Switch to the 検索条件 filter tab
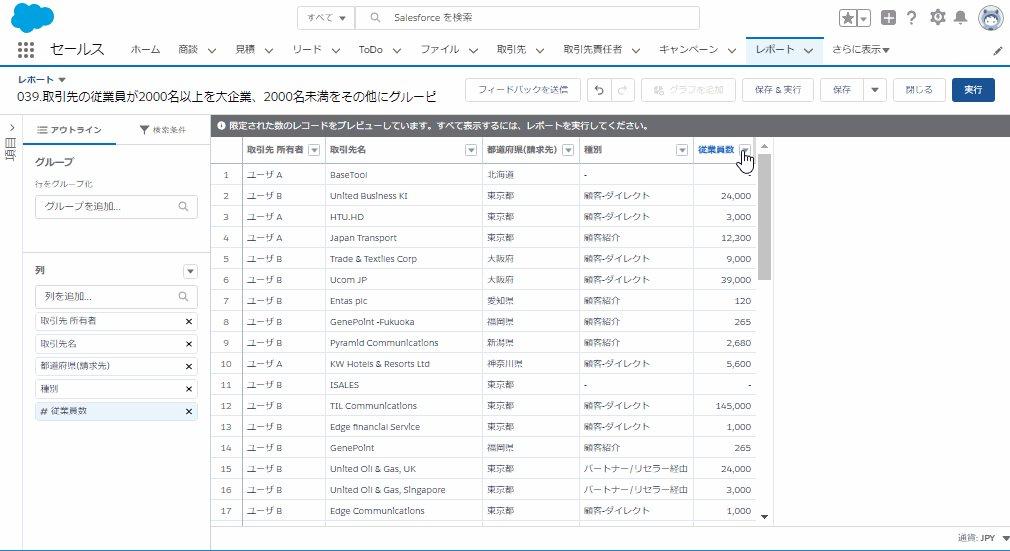 [x=162, y=130]
